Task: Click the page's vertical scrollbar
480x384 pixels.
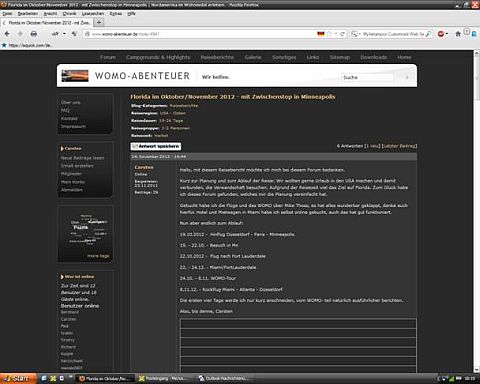Action: [x=477, y=210]
